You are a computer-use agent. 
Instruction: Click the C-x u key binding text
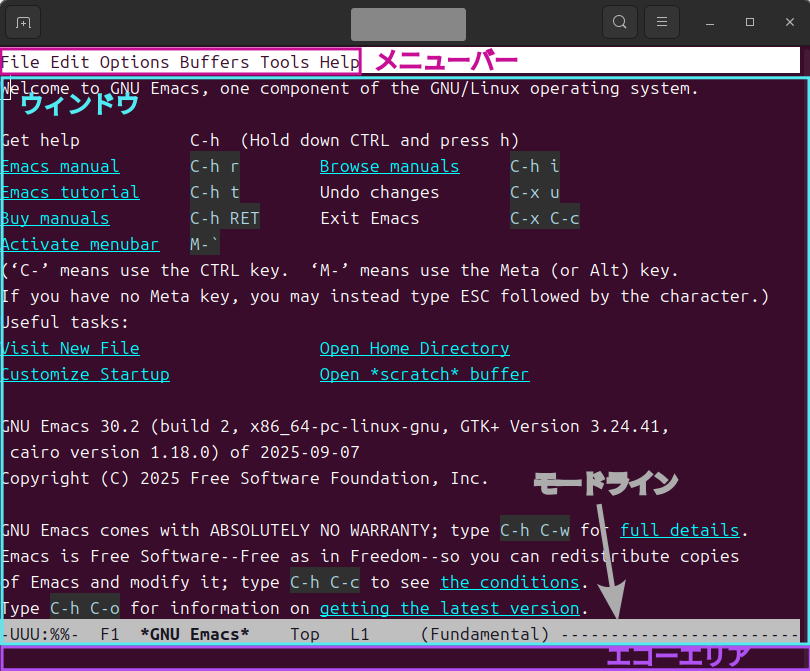535,192
